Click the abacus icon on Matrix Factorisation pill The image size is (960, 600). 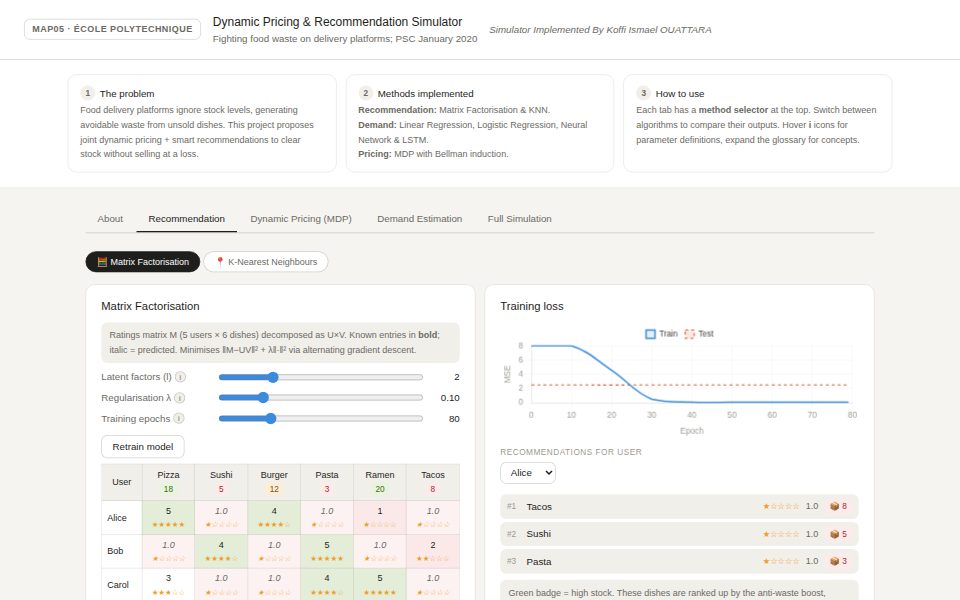point(102,262)
